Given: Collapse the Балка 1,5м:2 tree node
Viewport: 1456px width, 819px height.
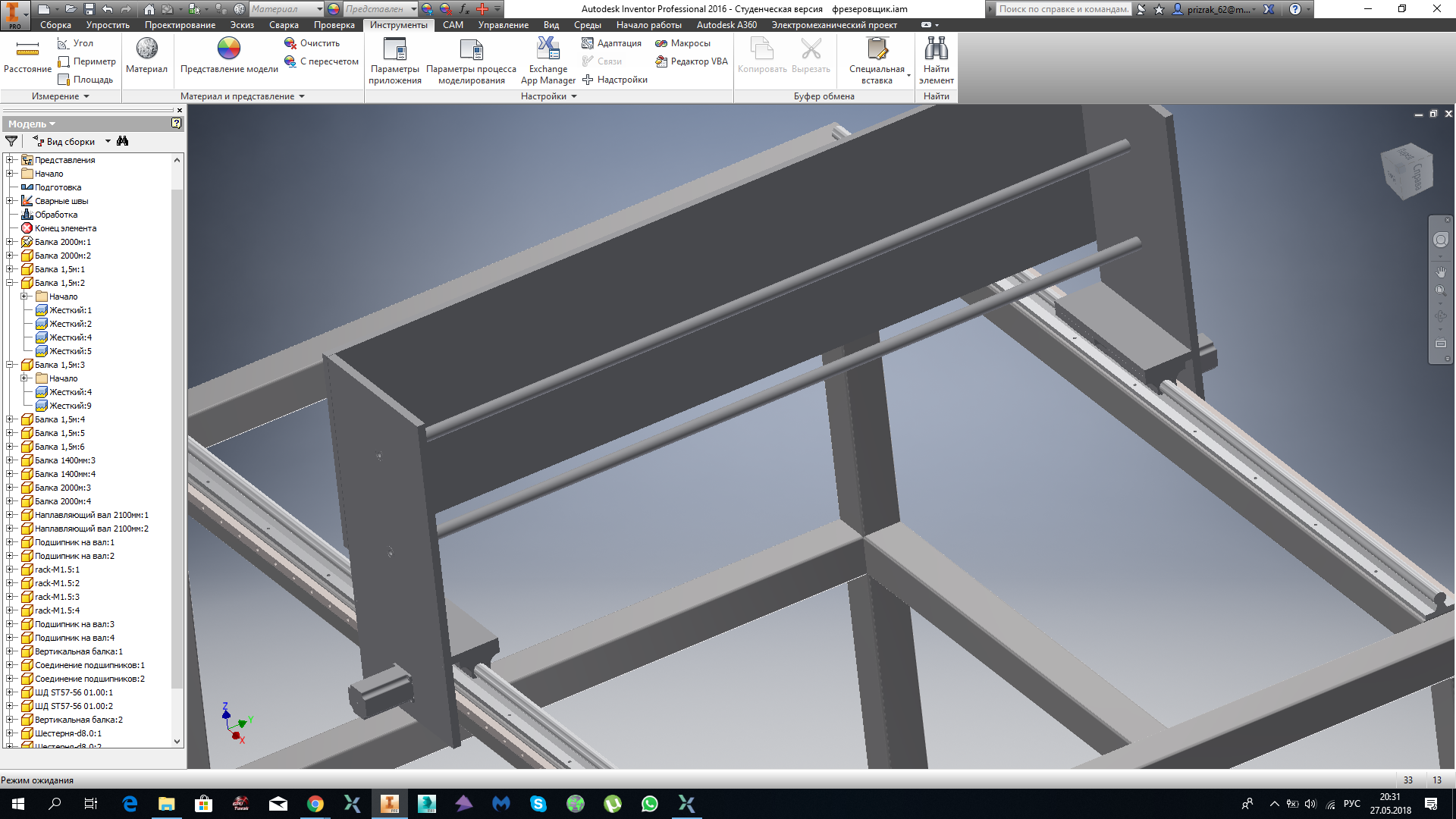Looking at the screenshot, I should [x=10, y=283].
